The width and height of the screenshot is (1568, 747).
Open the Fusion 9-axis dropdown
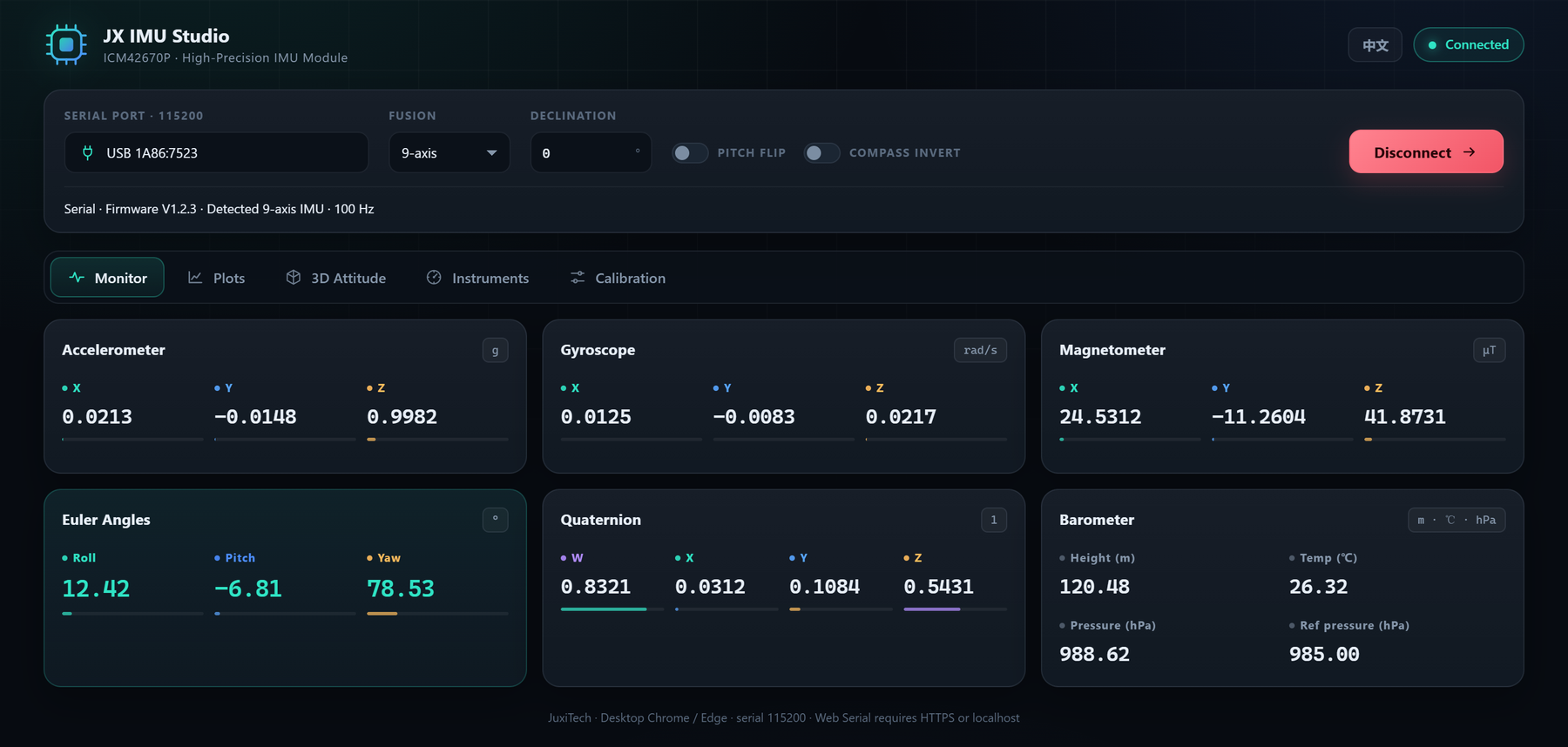tap(449, 152)
